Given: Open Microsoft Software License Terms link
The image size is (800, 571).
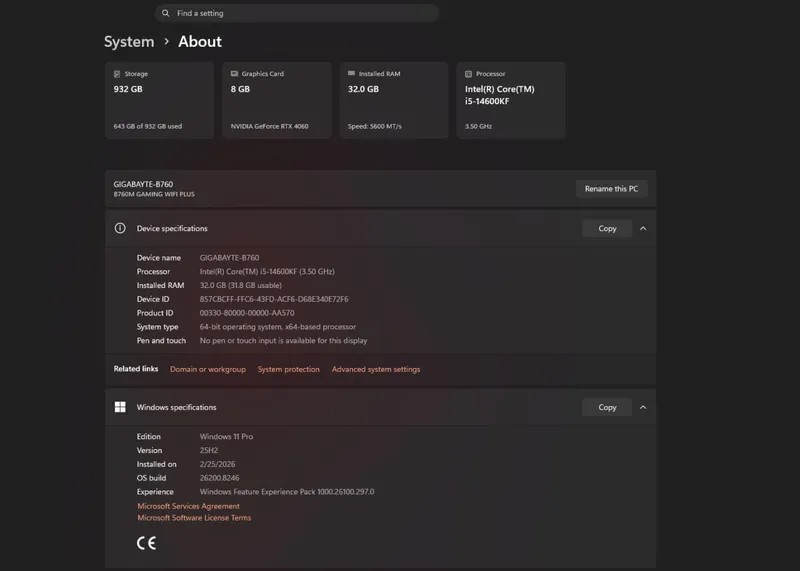Looking at the screenshot, I should point(194,518).
